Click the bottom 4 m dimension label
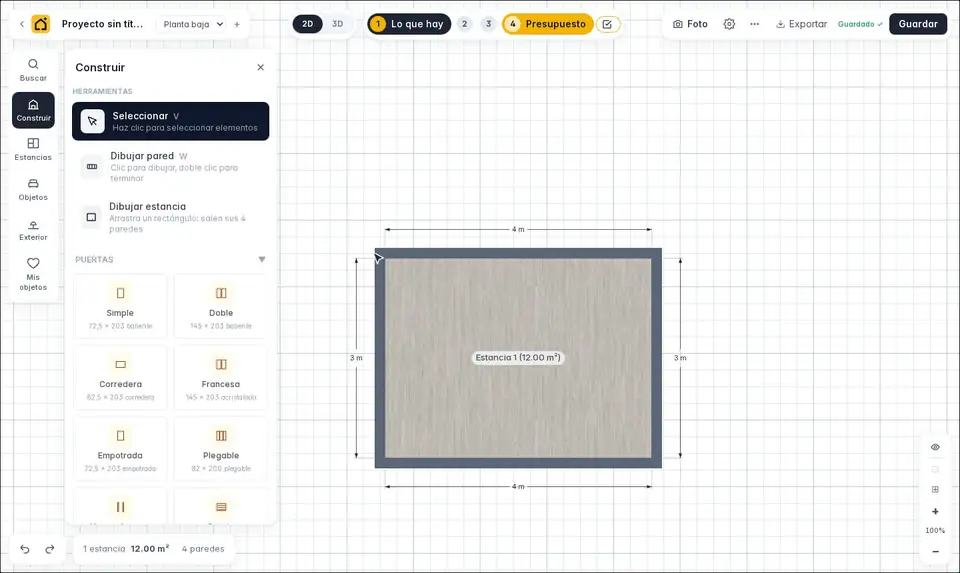The width and height of the screenshot is (960, 573). [x=518, y=487]
